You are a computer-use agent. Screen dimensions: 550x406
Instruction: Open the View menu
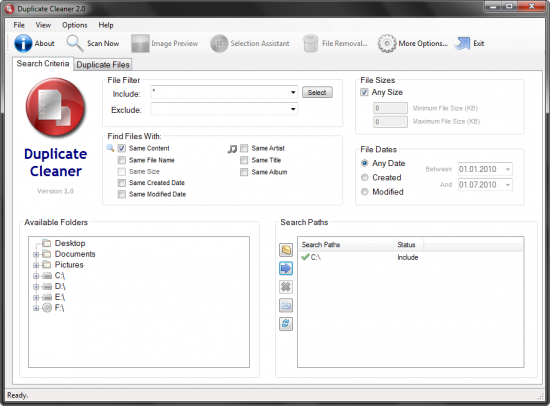(43, 25)
